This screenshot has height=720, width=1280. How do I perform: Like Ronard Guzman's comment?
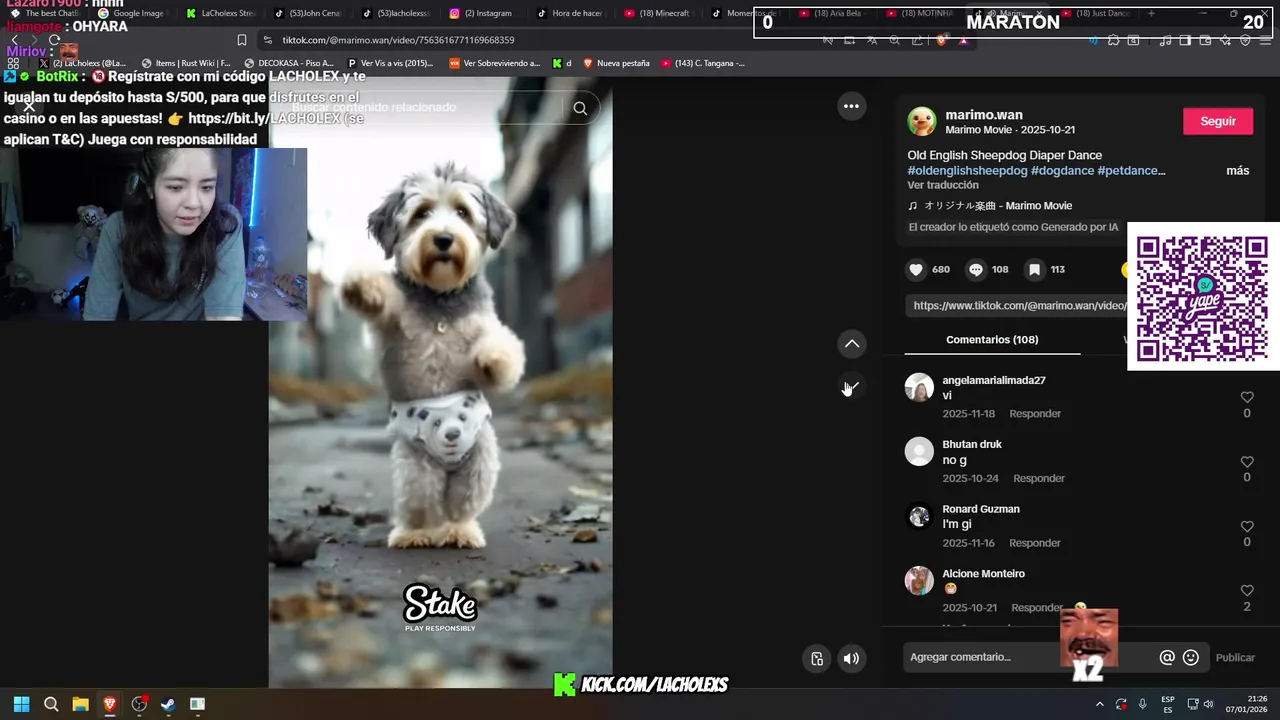coord(1247,526)
